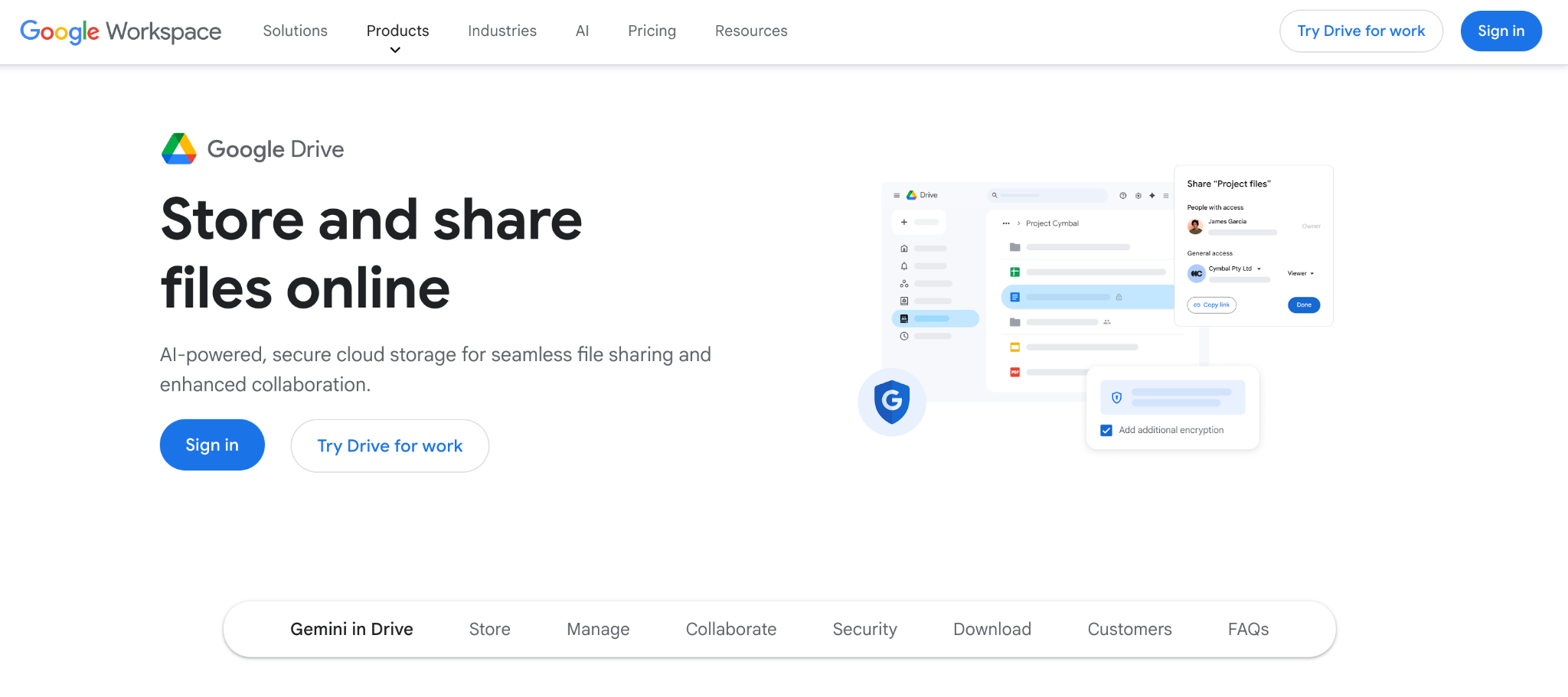This screenshot has height=697, width=1568.
Task: Click the magnifier icon in Drive search bar
Action: (995, 195)
